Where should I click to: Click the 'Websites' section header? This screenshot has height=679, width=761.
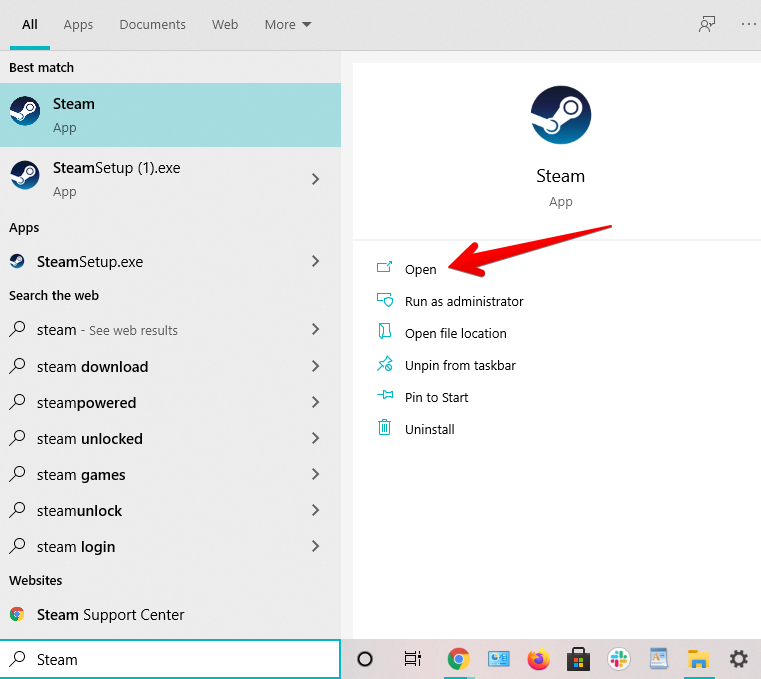pos(35,580)
